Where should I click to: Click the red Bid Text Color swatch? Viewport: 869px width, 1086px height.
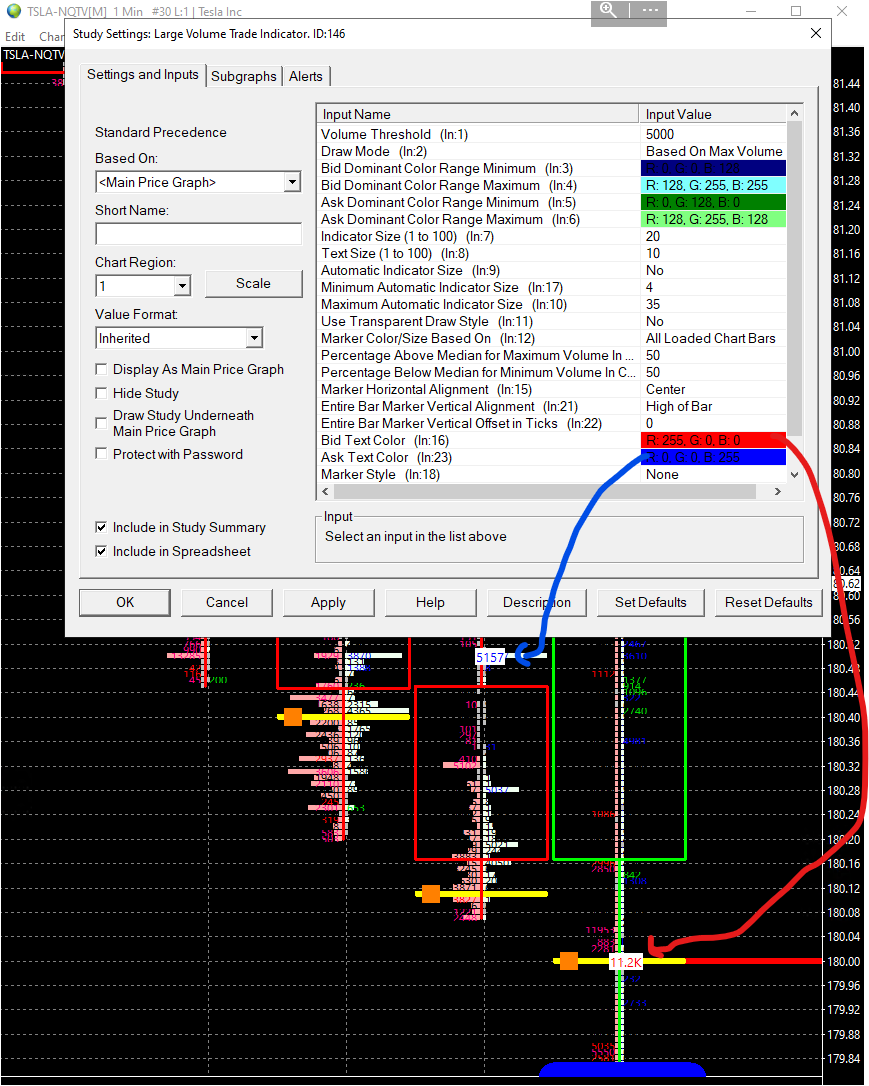(x=713, y=440)
